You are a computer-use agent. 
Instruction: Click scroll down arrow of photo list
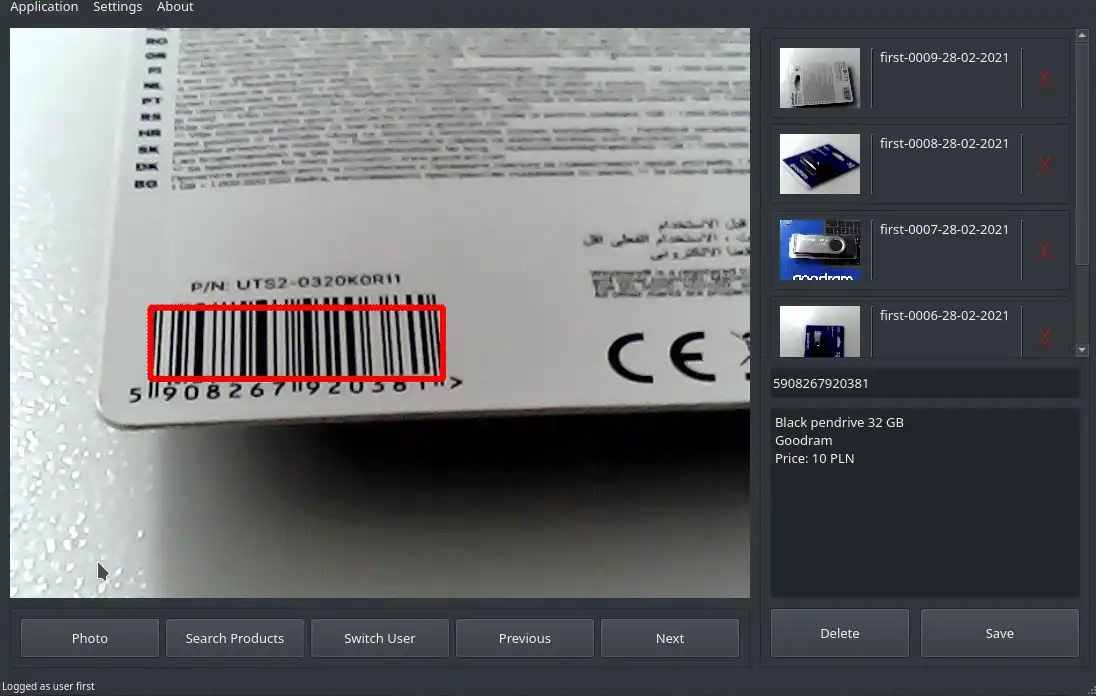(1082, 350)
